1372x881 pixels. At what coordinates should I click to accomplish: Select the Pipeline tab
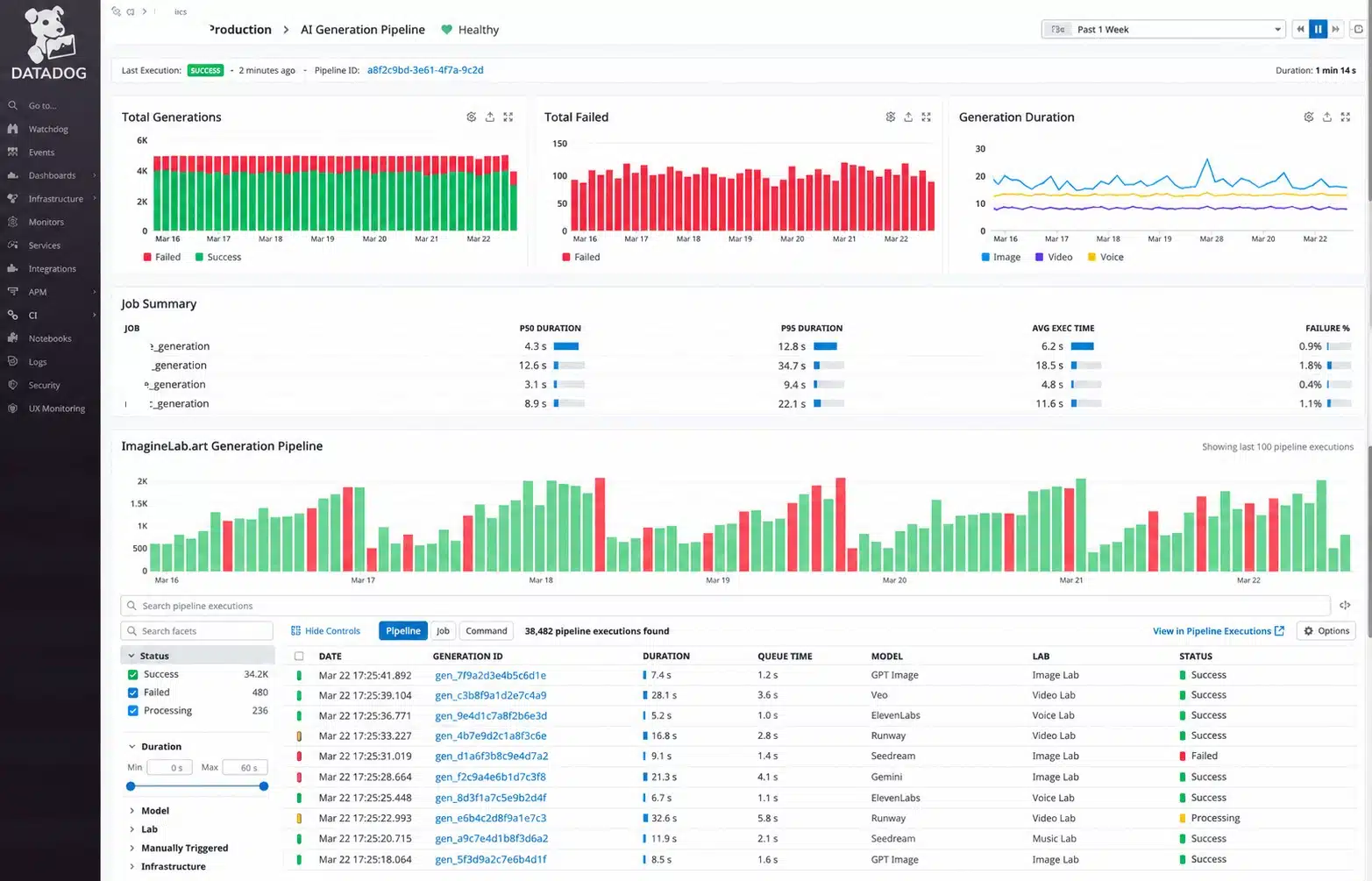(403, 631)
